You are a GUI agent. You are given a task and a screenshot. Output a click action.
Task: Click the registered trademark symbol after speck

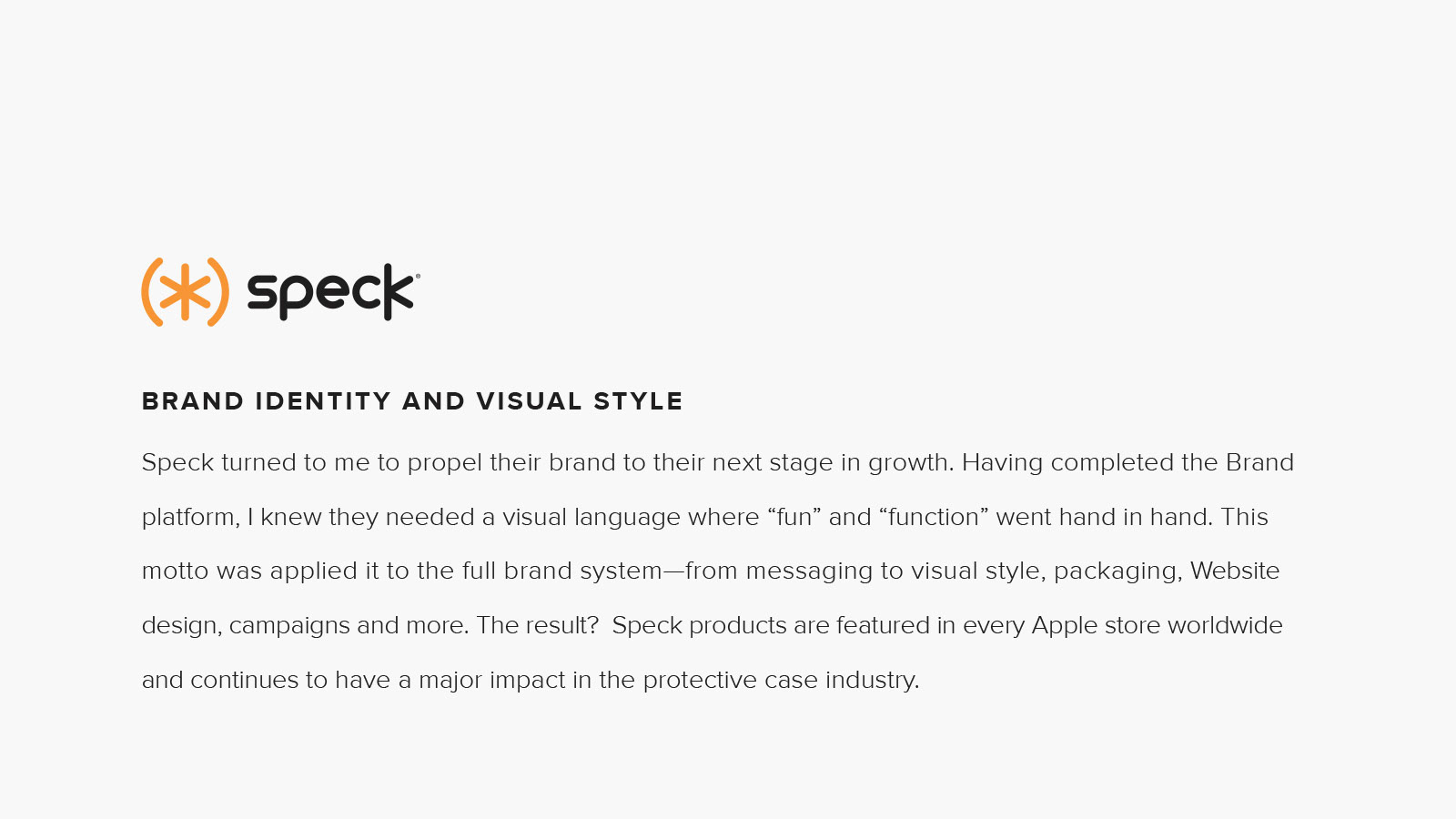(418, 276)
